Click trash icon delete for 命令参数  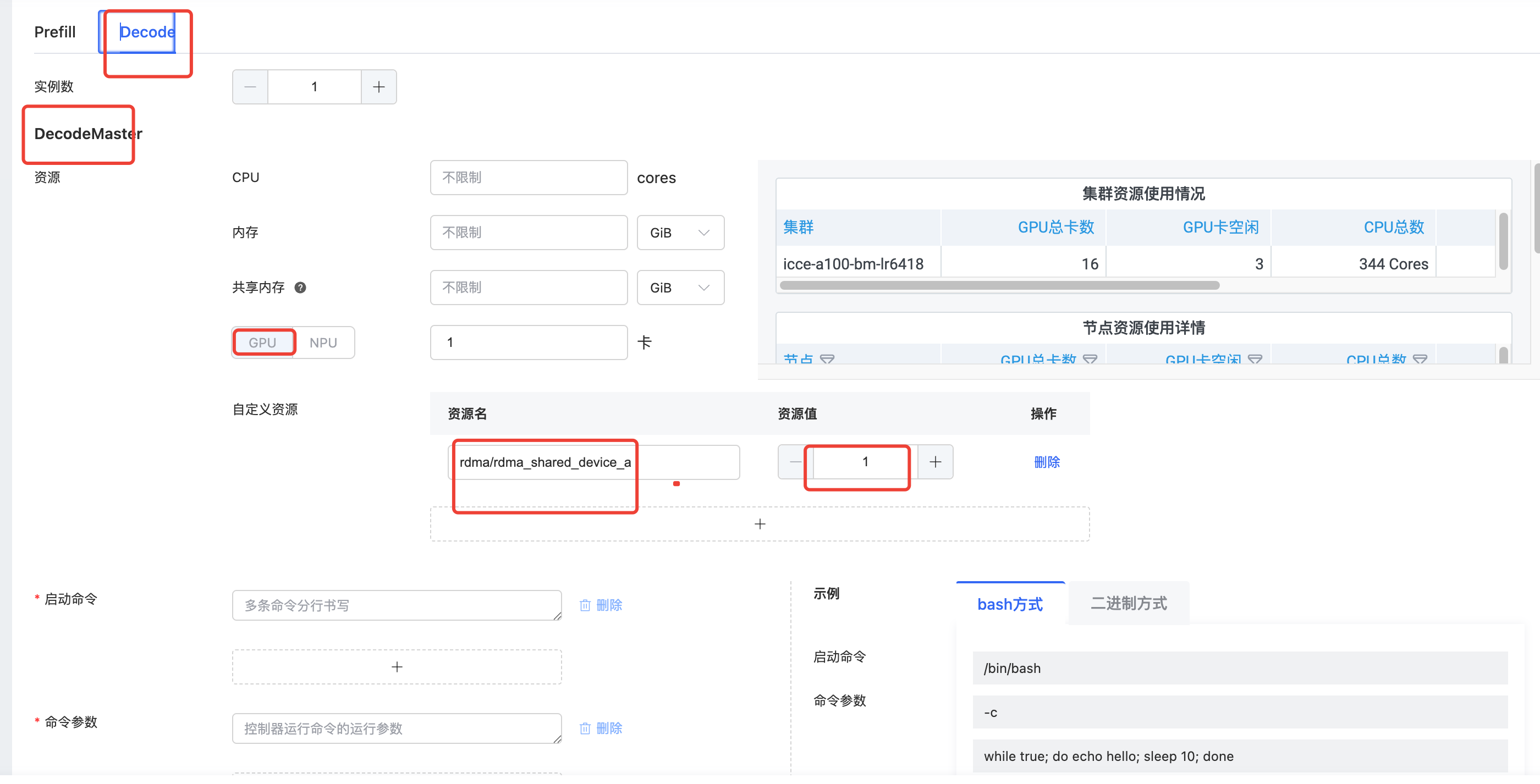585,729
